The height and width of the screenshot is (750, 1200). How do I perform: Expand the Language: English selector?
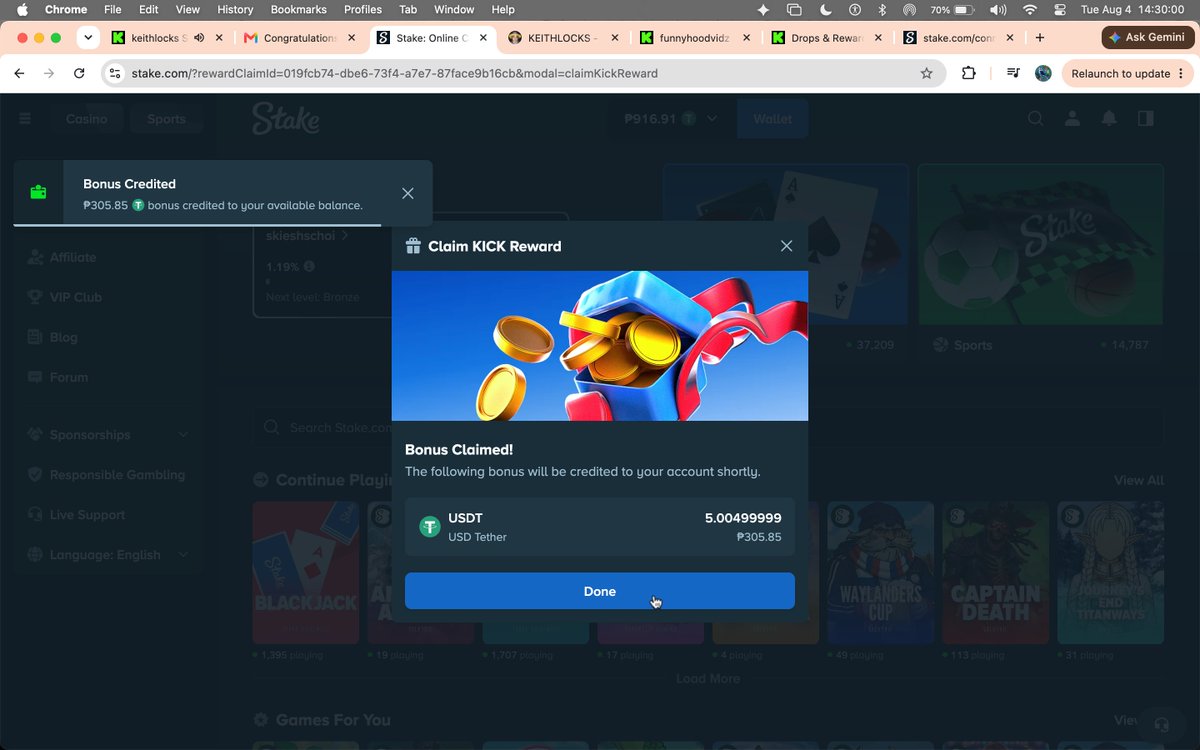[x=108, y=555]
